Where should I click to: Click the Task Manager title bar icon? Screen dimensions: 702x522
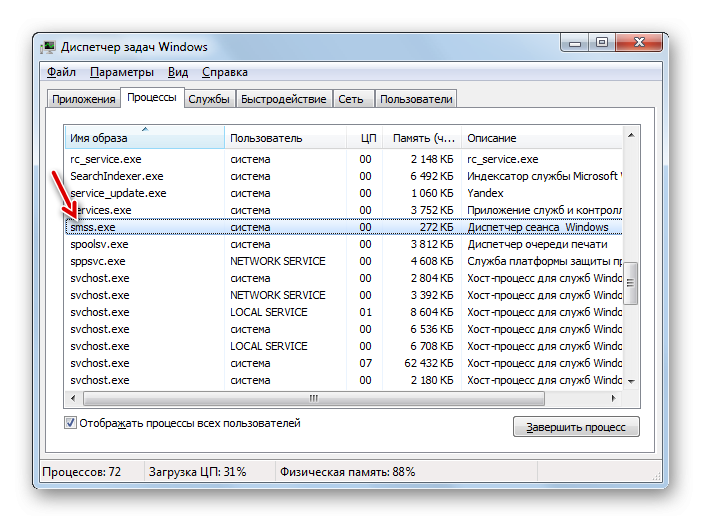(x=49, y=46)
